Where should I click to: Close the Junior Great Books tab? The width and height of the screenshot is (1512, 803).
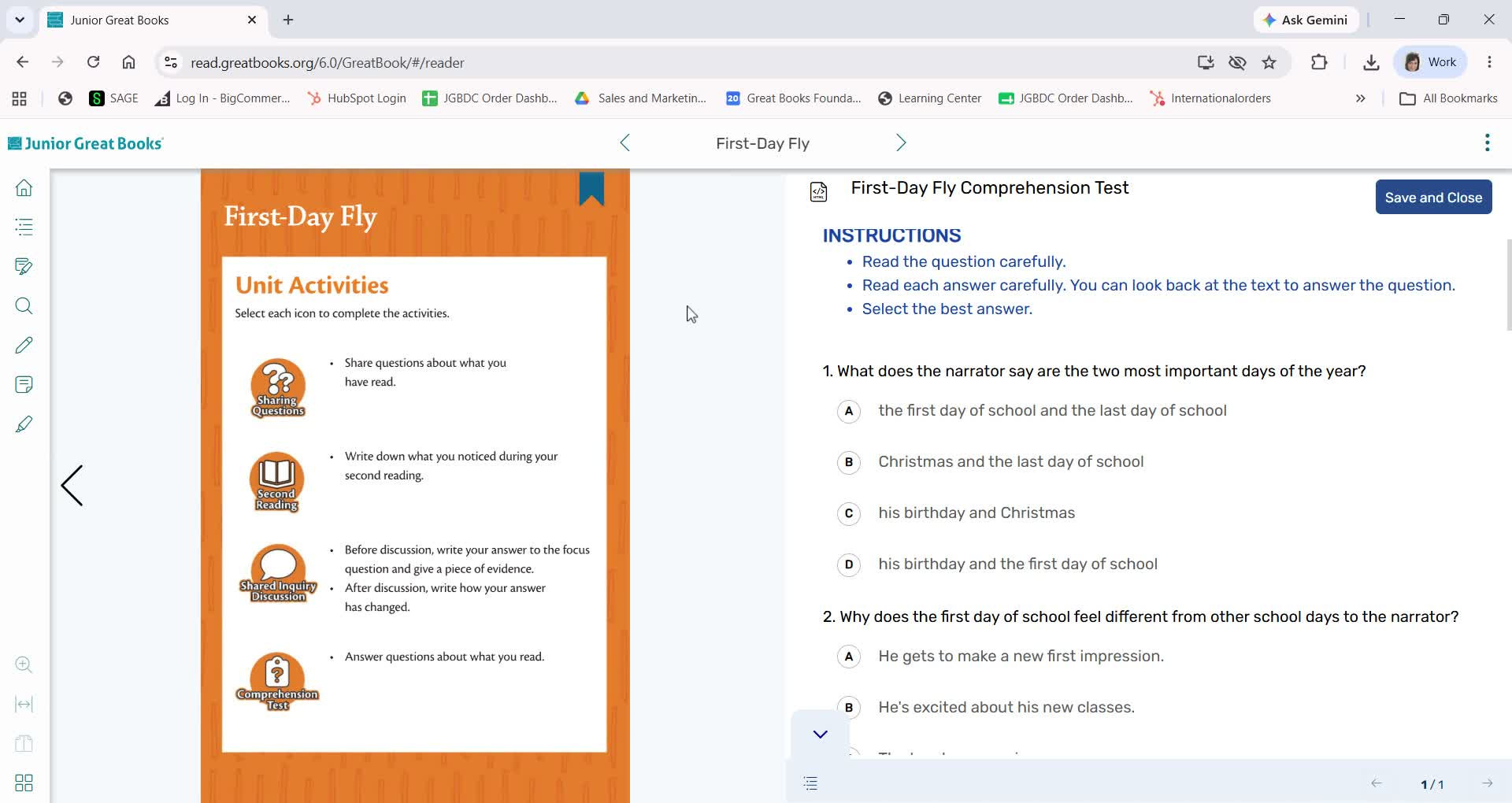tap(252, 20)
